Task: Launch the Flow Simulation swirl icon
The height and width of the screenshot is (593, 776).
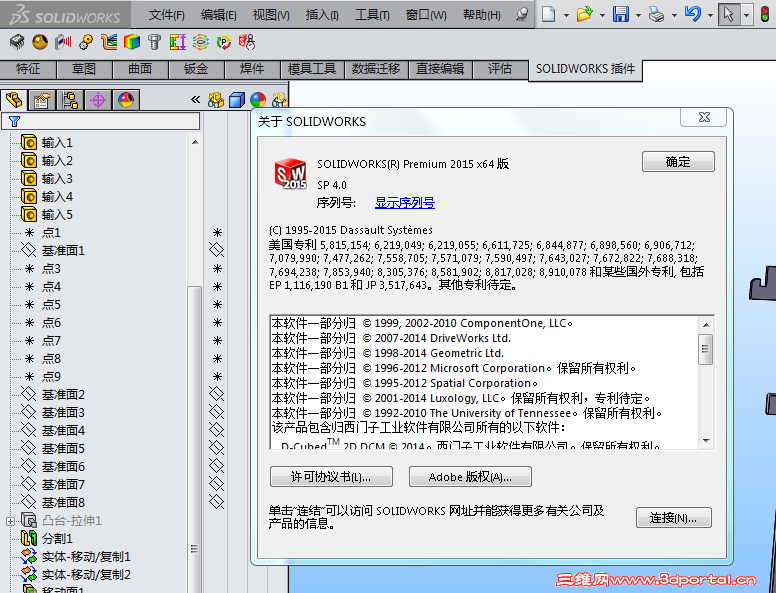Action: [200, 42]
